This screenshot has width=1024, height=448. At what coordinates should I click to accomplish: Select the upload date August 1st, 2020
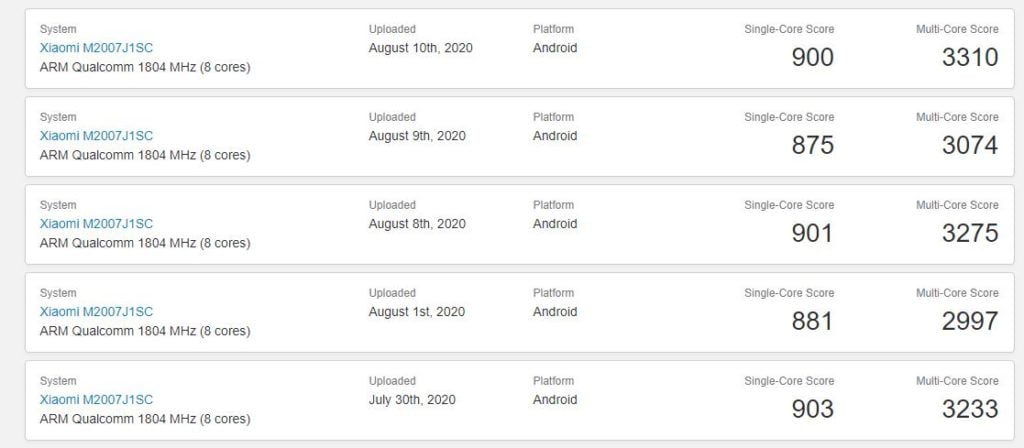[417, 312]
